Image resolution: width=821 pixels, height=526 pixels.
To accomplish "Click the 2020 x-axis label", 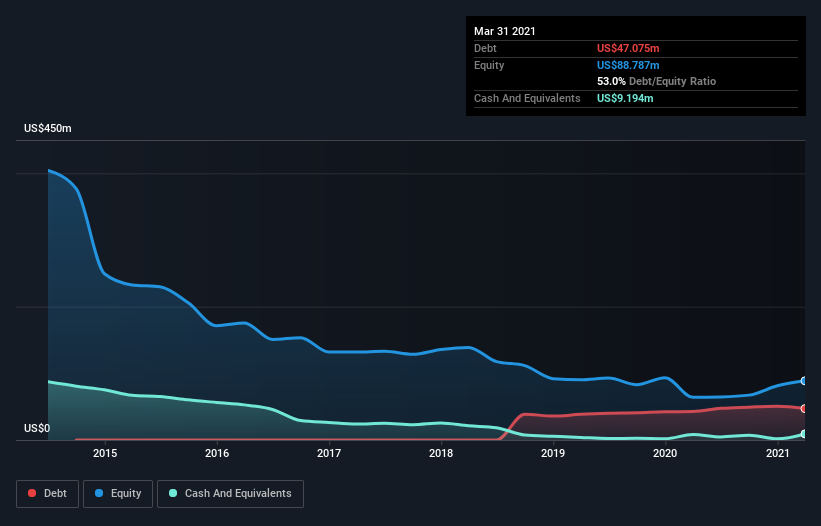I will pos(665,453).
